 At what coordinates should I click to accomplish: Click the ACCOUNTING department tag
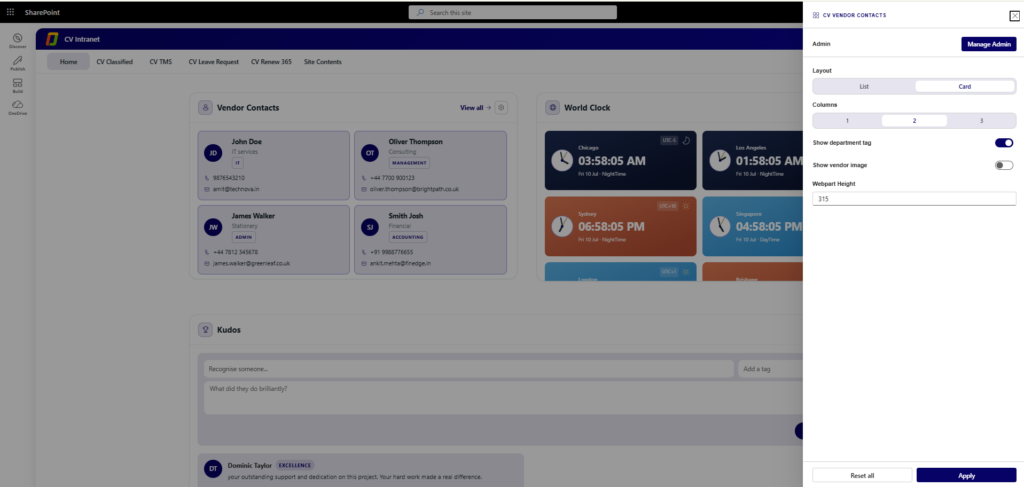[x=408, y=237]
